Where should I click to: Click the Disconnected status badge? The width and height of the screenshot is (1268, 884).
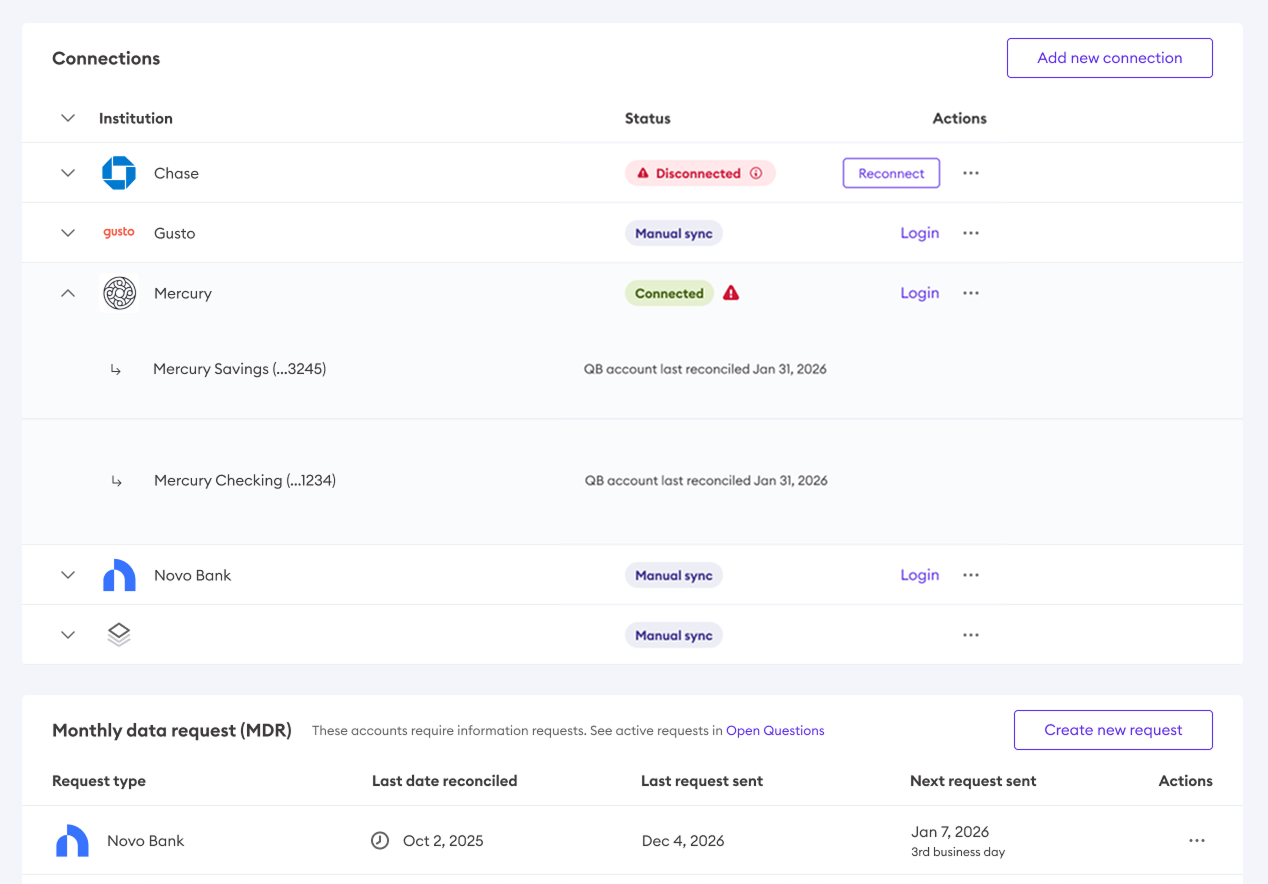[x=700, y=173]
